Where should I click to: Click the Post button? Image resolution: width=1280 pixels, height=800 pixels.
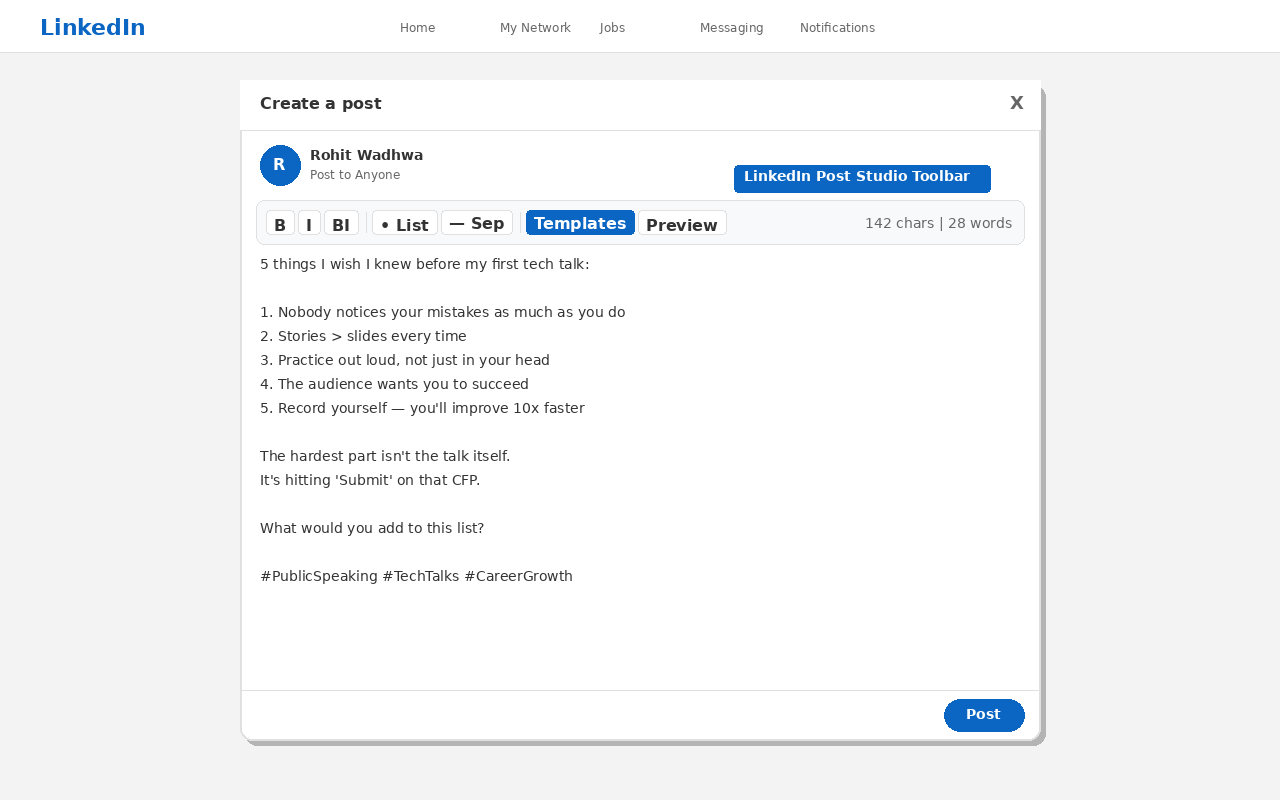click(983, 715)
